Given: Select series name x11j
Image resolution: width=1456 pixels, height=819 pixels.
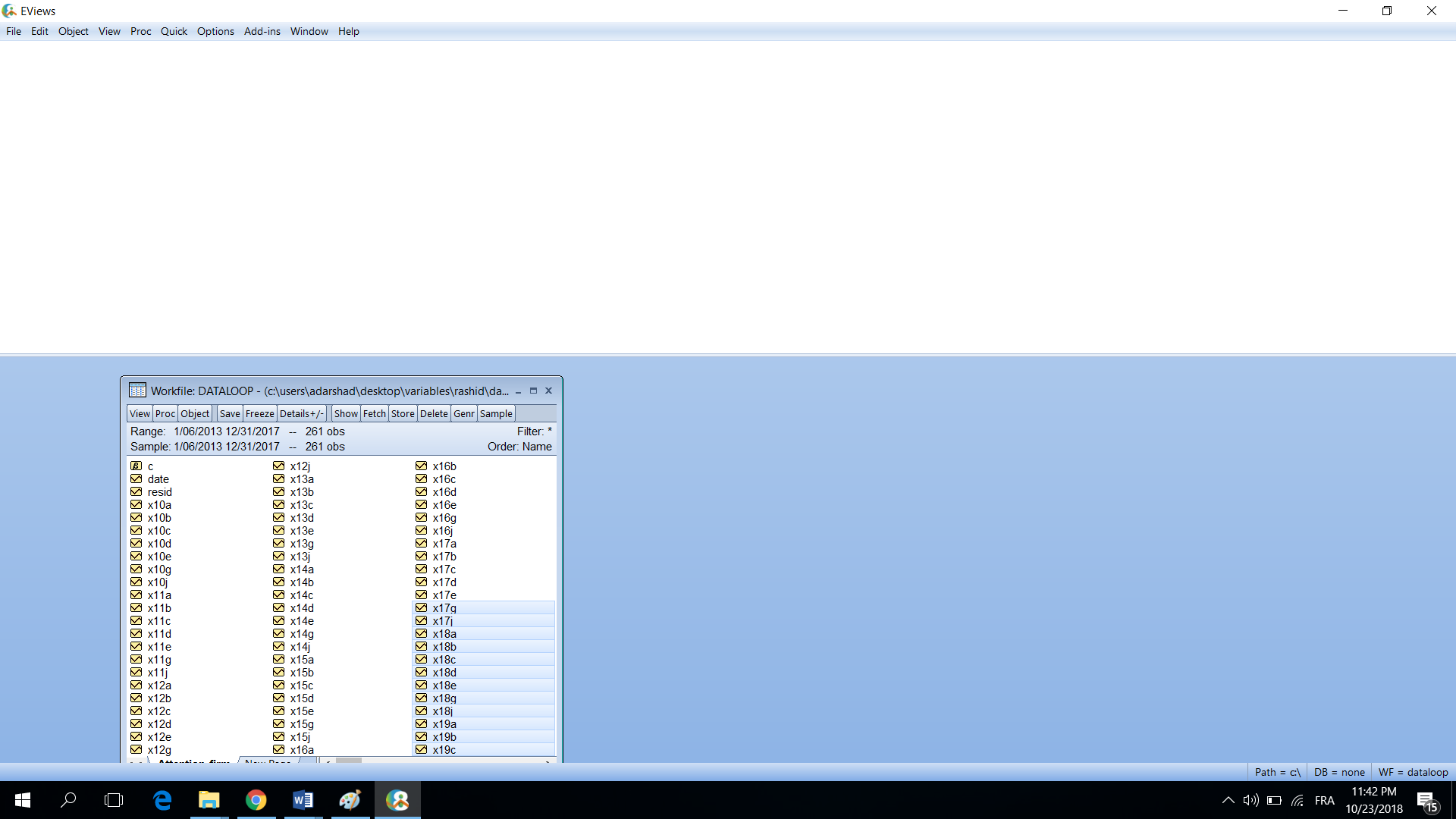Looking at the screenshot, I should (158, 672).
